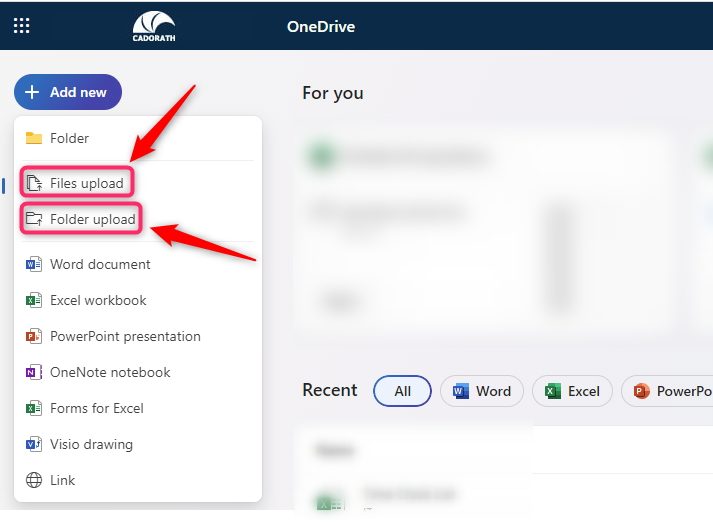Click the Recent heading

[x=330, y=390]
